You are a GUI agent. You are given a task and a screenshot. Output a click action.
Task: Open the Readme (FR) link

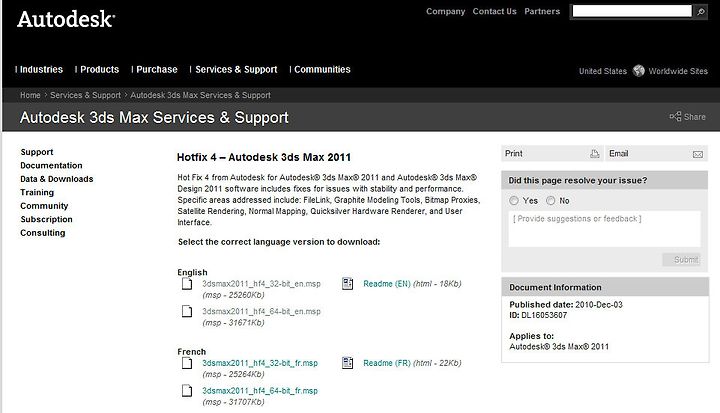click(x=387, y=363)
